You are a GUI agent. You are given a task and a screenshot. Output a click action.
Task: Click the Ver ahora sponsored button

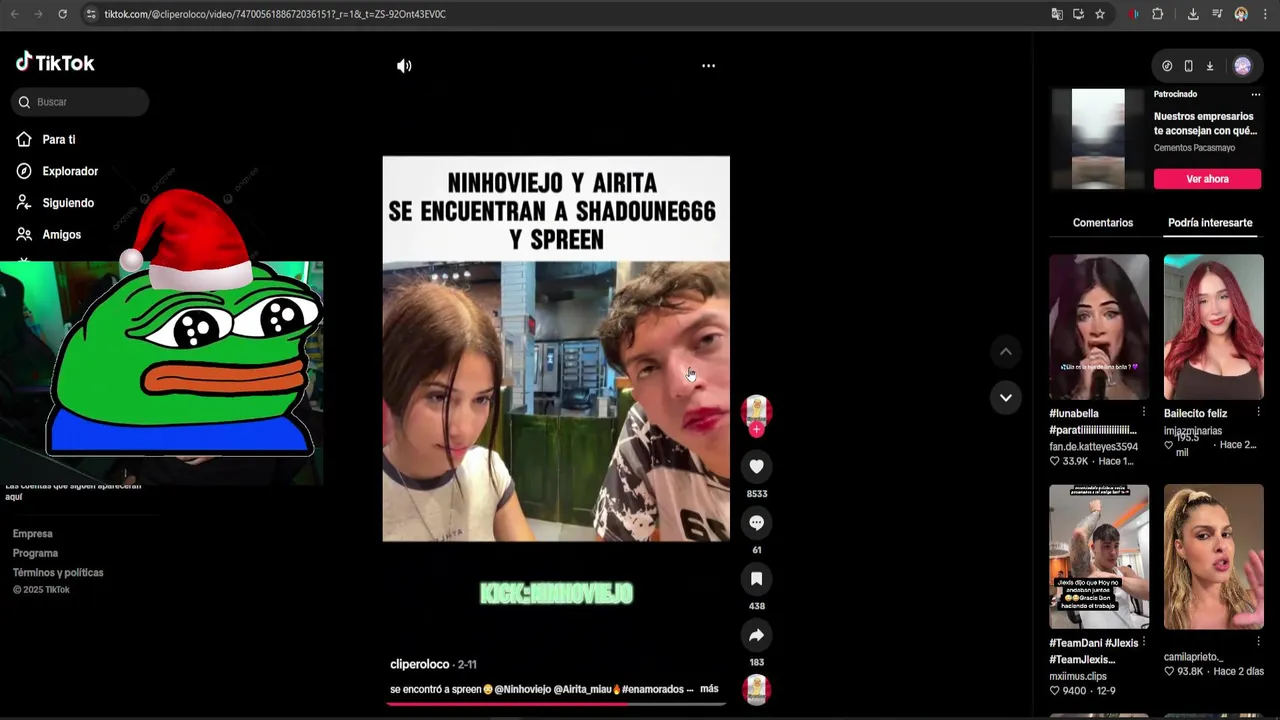[x=1207, y=179]
